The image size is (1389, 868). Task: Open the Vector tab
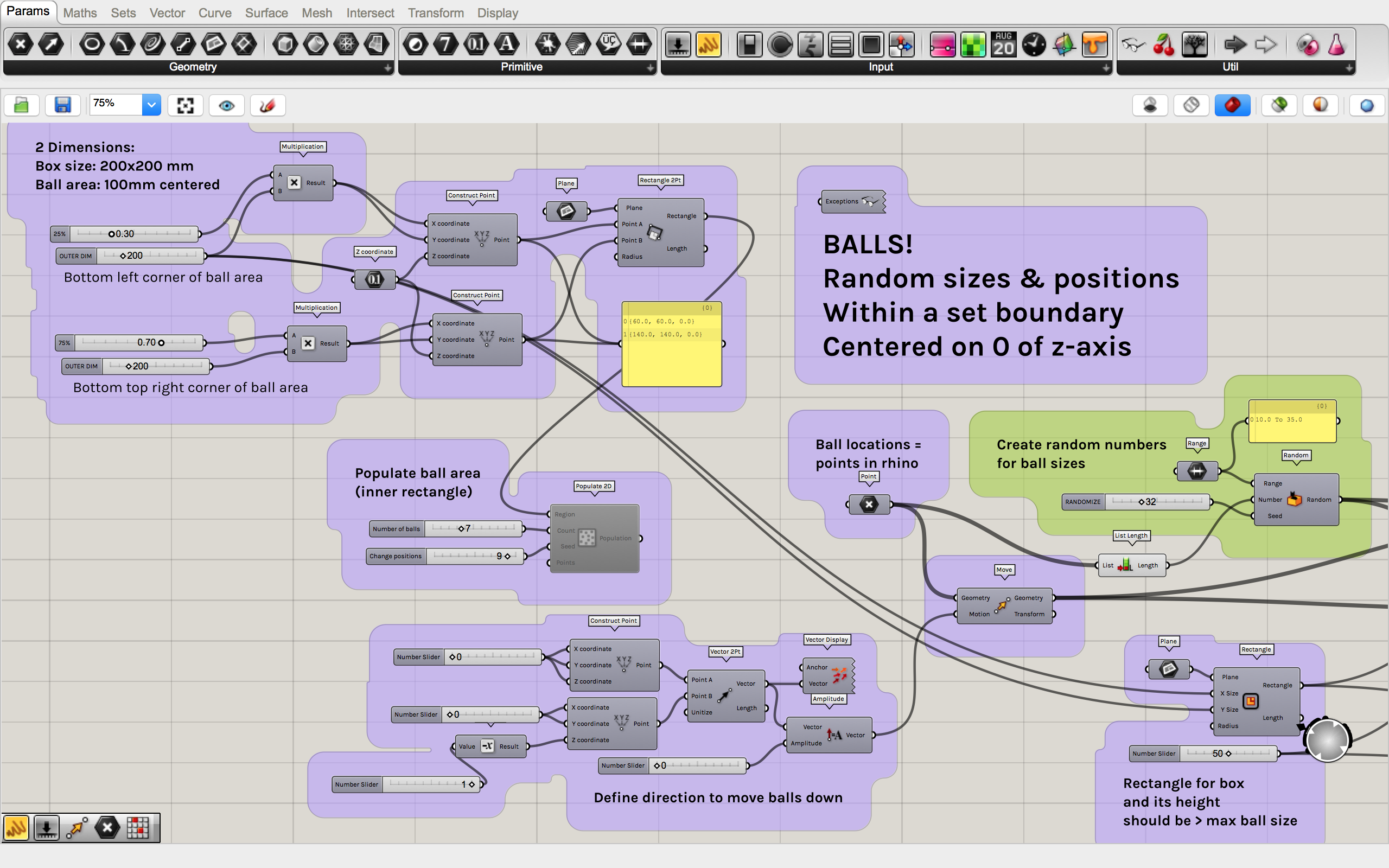(x=167, y=12)
